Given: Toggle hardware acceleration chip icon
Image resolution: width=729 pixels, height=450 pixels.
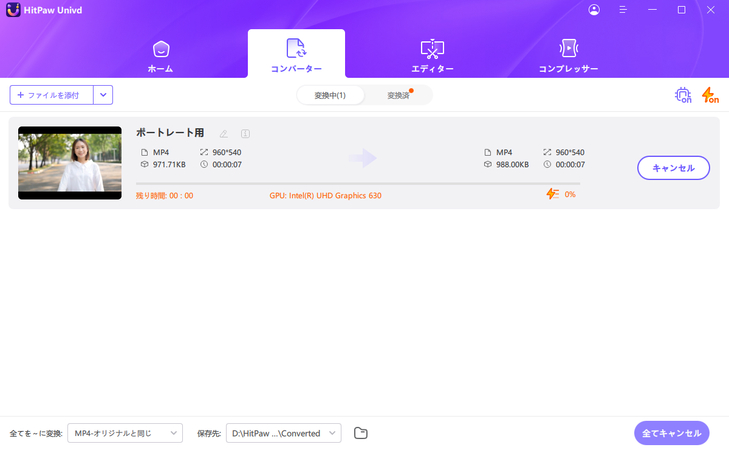Looking at the screenshot, I should coord(683,95).
